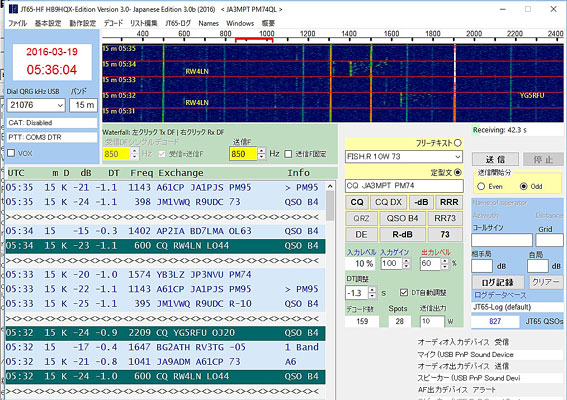Click the 自局 dB field
The height and width of the screenshot is (400, 567).
(x=538, y=266)
